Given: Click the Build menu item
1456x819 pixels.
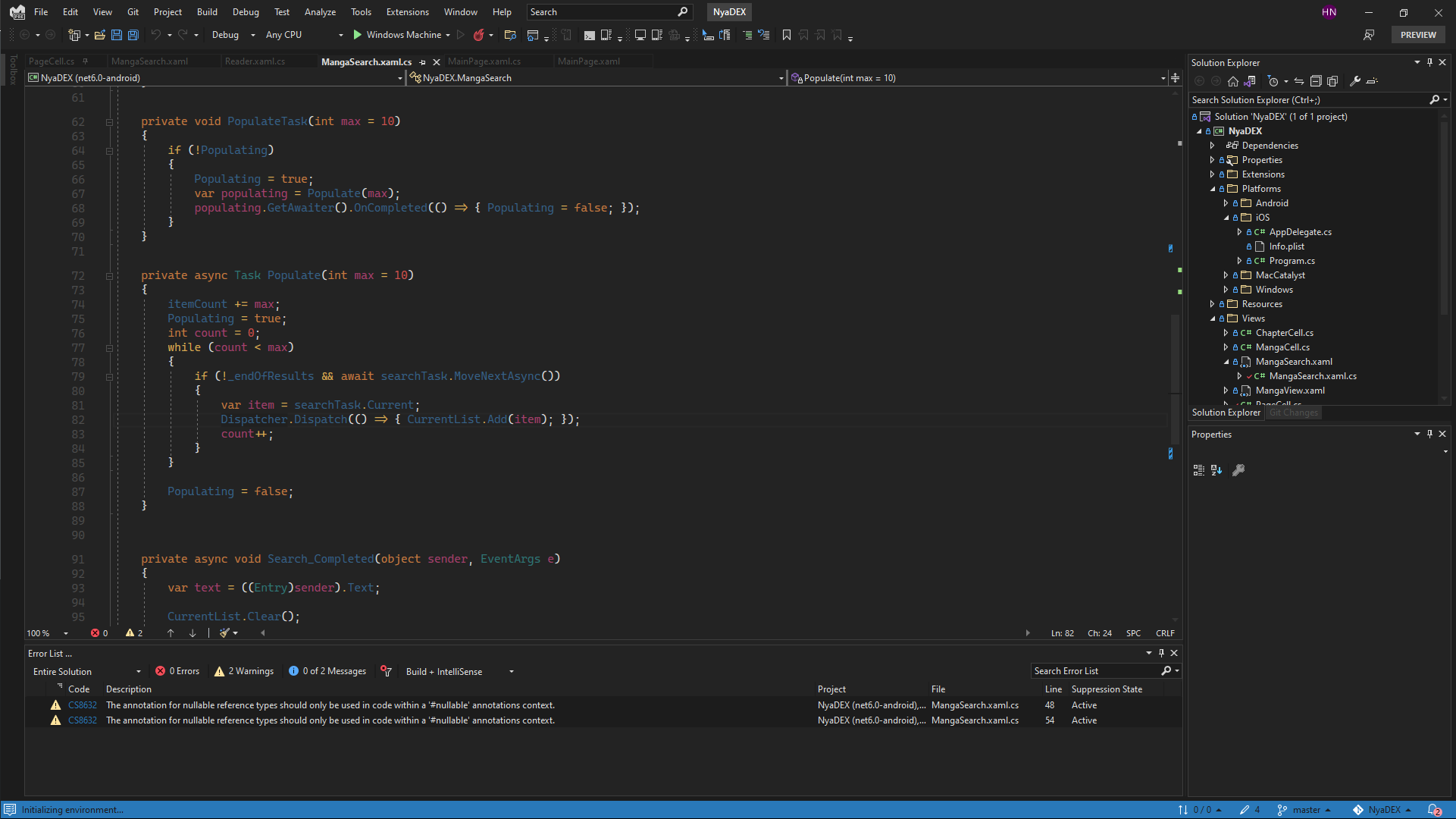Looking at the screenshot, I should click(207, 11).
